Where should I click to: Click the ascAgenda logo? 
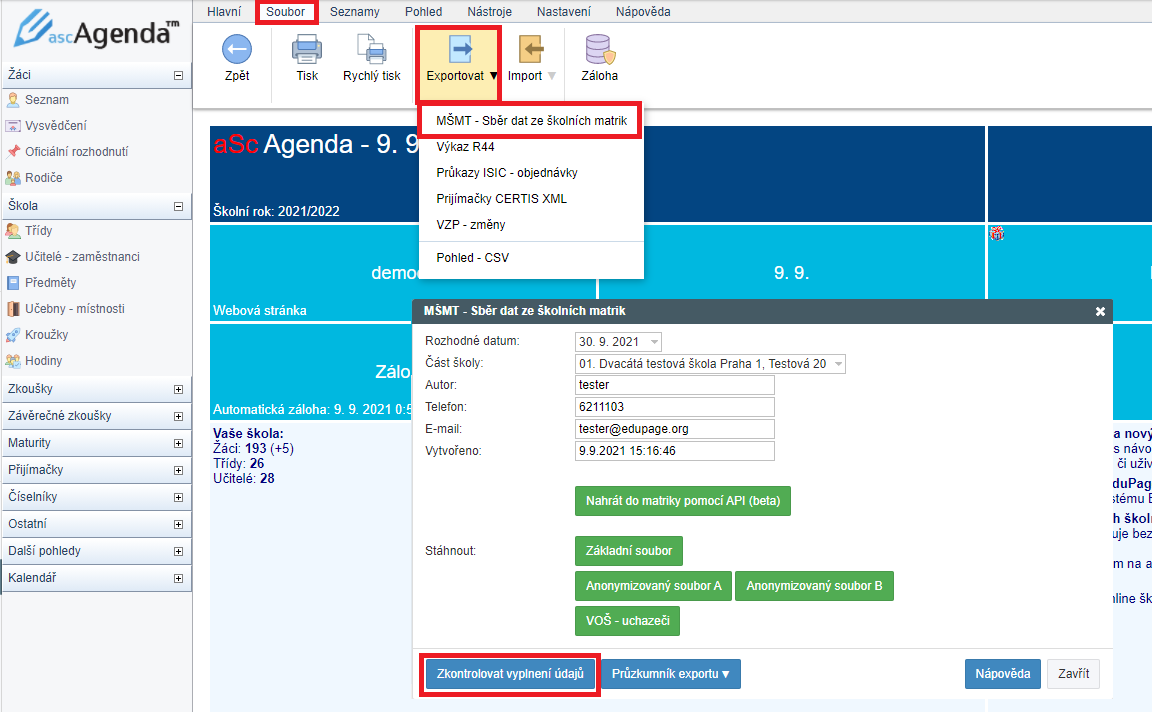tap(96, 31)
